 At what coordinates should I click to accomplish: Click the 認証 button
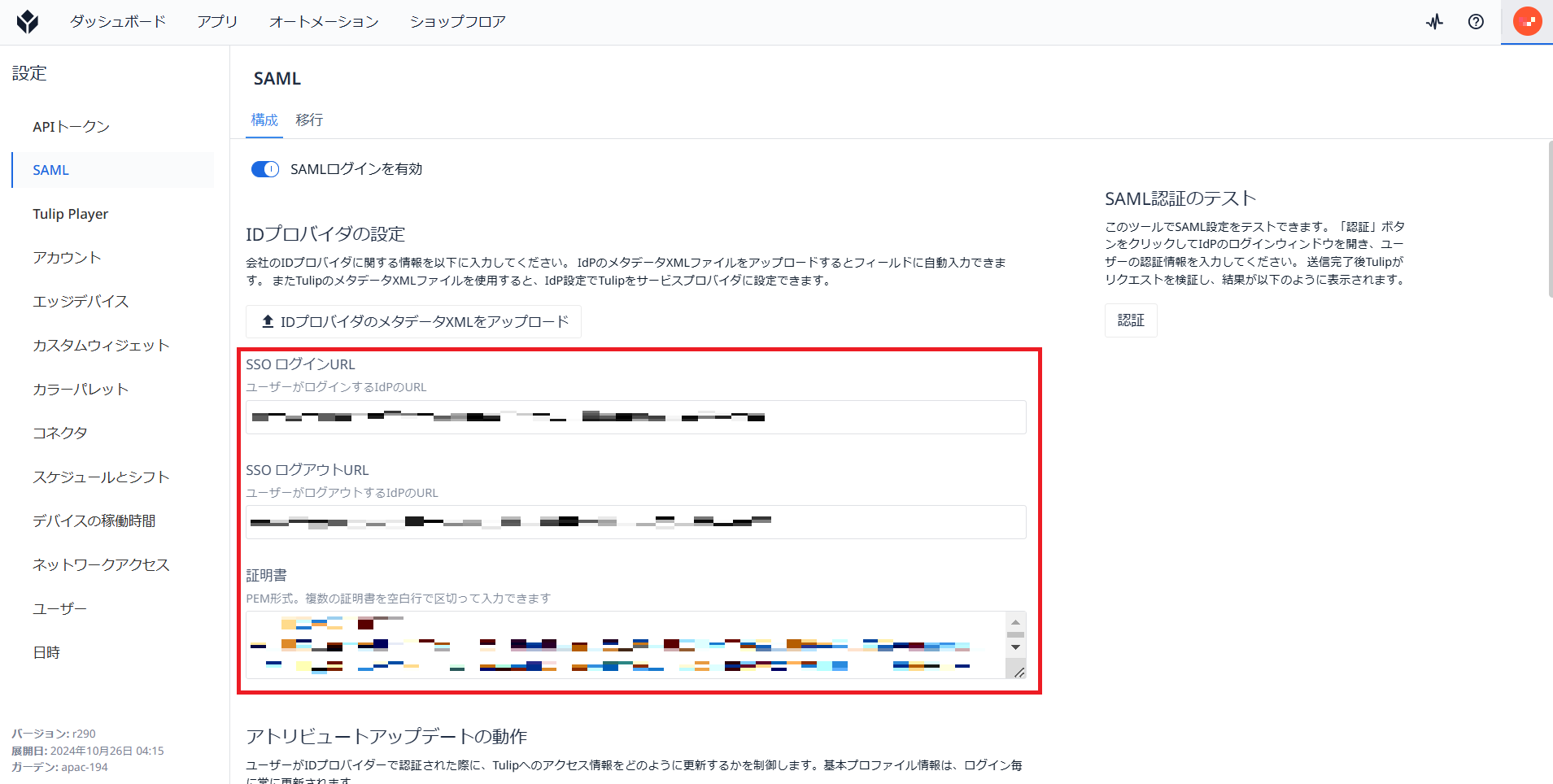tap(1131, 320)
